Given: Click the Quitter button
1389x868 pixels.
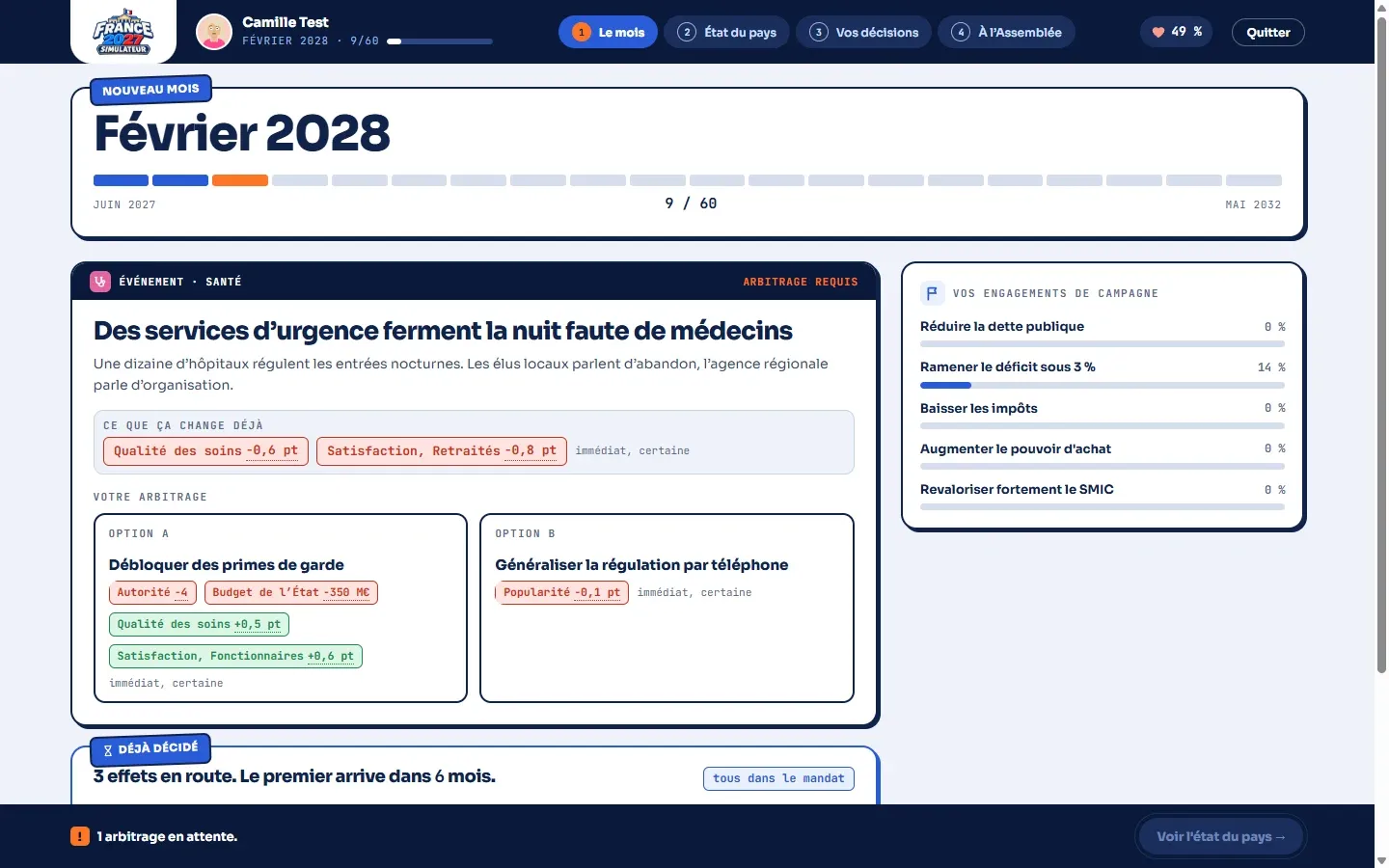Looking at the screenshot, I should [1268, 32].
